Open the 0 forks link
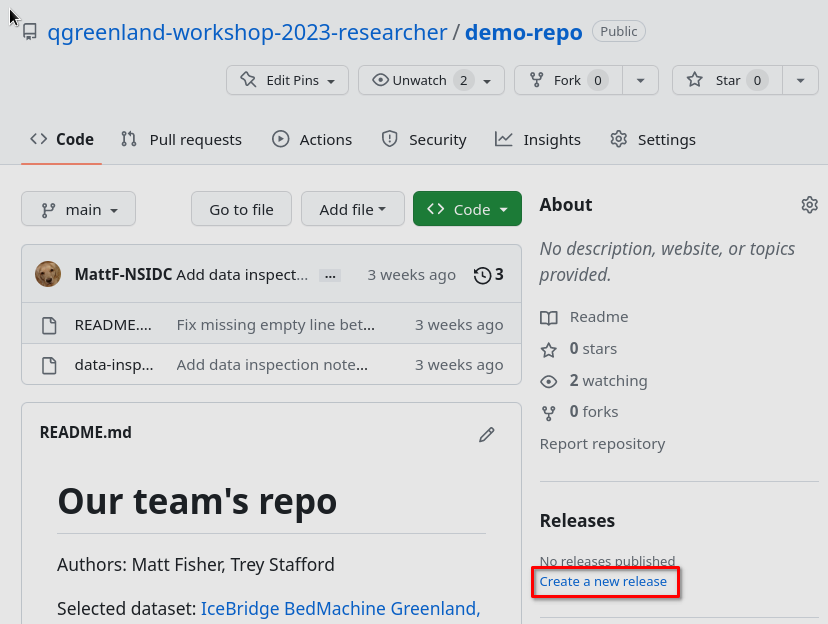828x624 pixels. point(594,412)
